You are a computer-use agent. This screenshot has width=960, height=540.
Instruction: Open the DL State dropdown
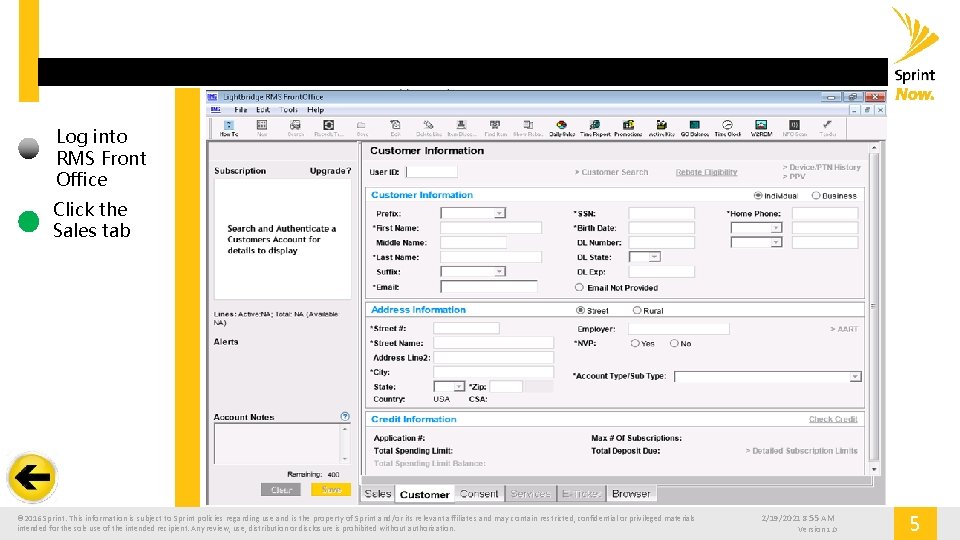pyautogui.click(x=645, y=257)
